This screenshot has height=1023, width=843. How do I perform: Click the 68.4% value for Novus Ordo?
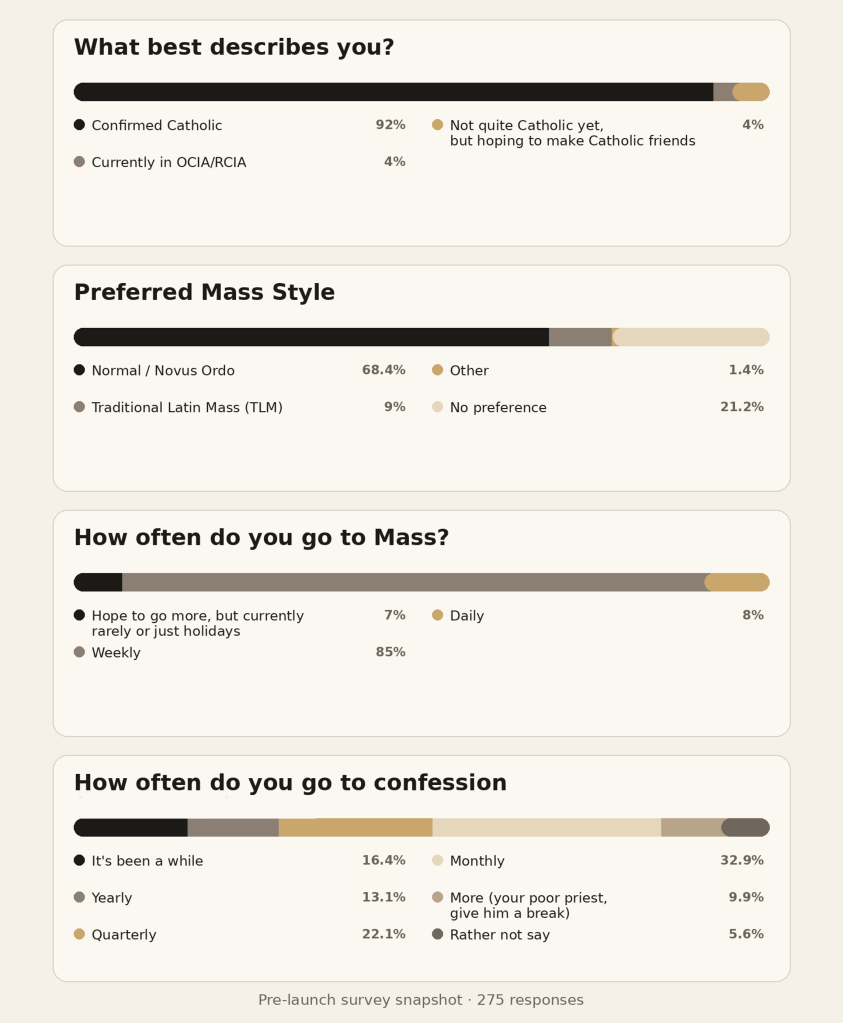383,370
